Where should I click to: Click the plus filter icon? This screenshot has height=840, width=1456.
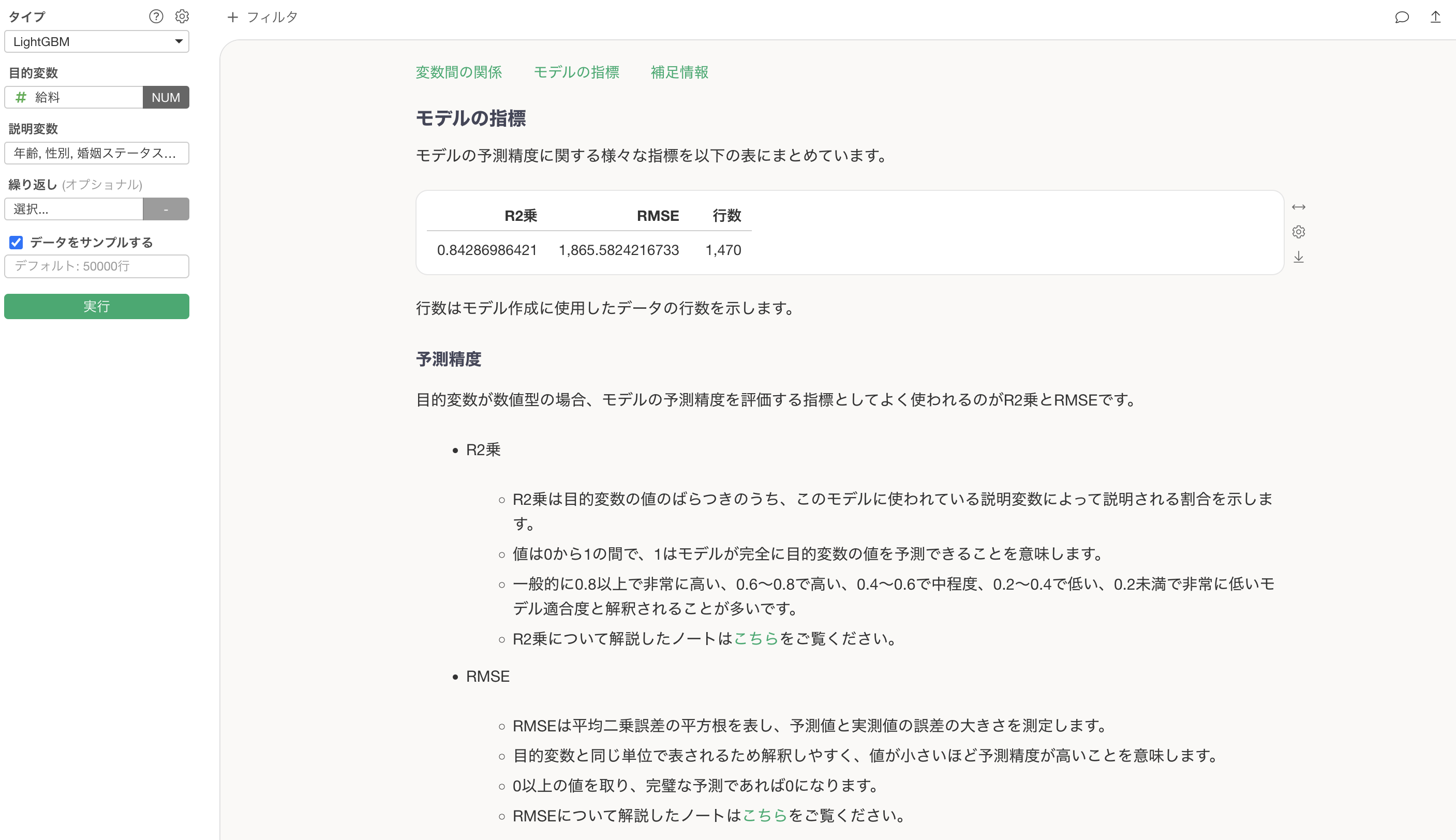tap(232, 17)
